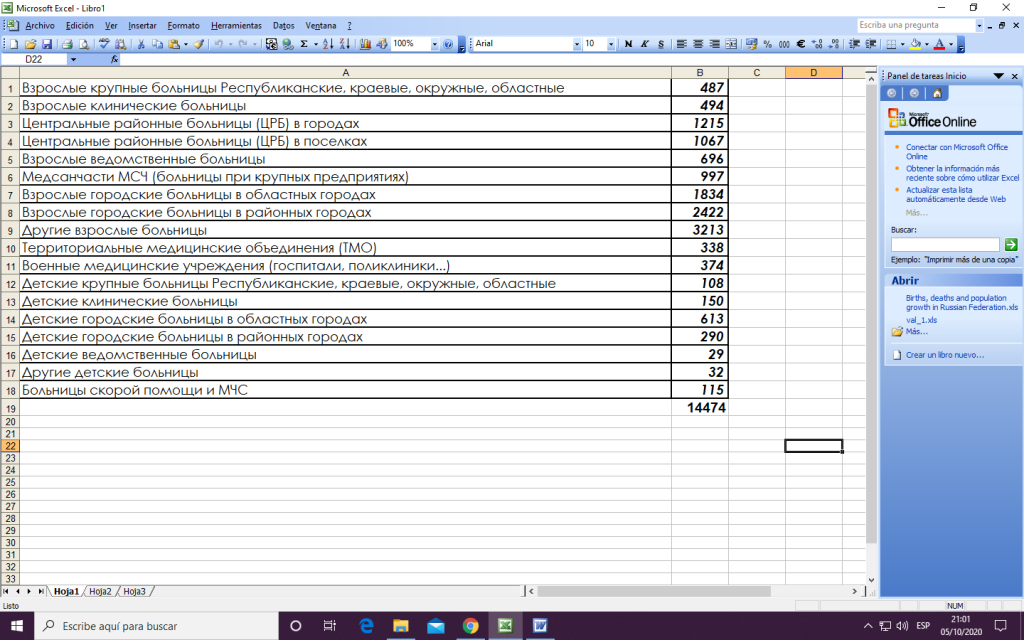The image size is (1024, 640).
Task: Sort ascending with the A-Z icon
Action: [328, 44]
